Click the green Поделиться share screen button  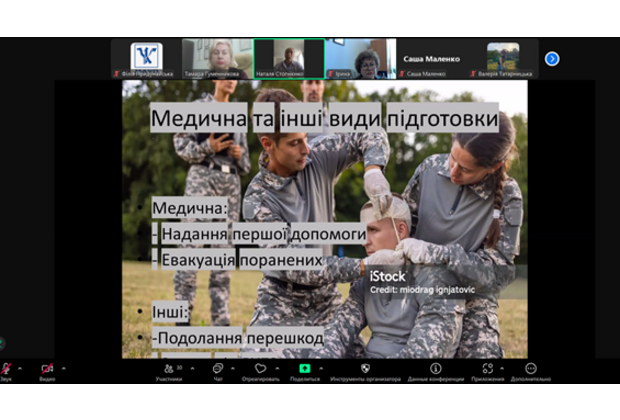304,372
